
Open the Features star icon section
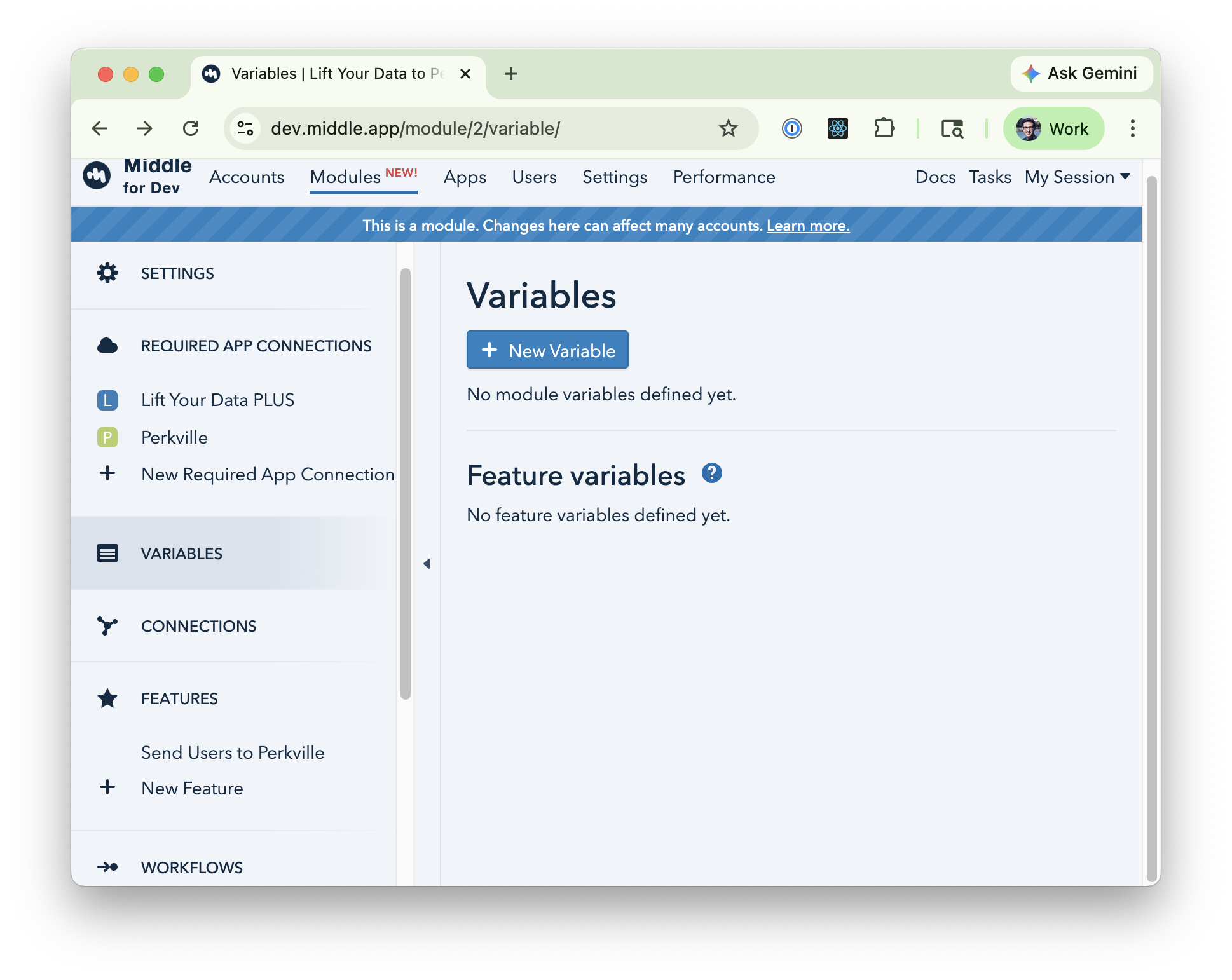[x=107, y=698]
